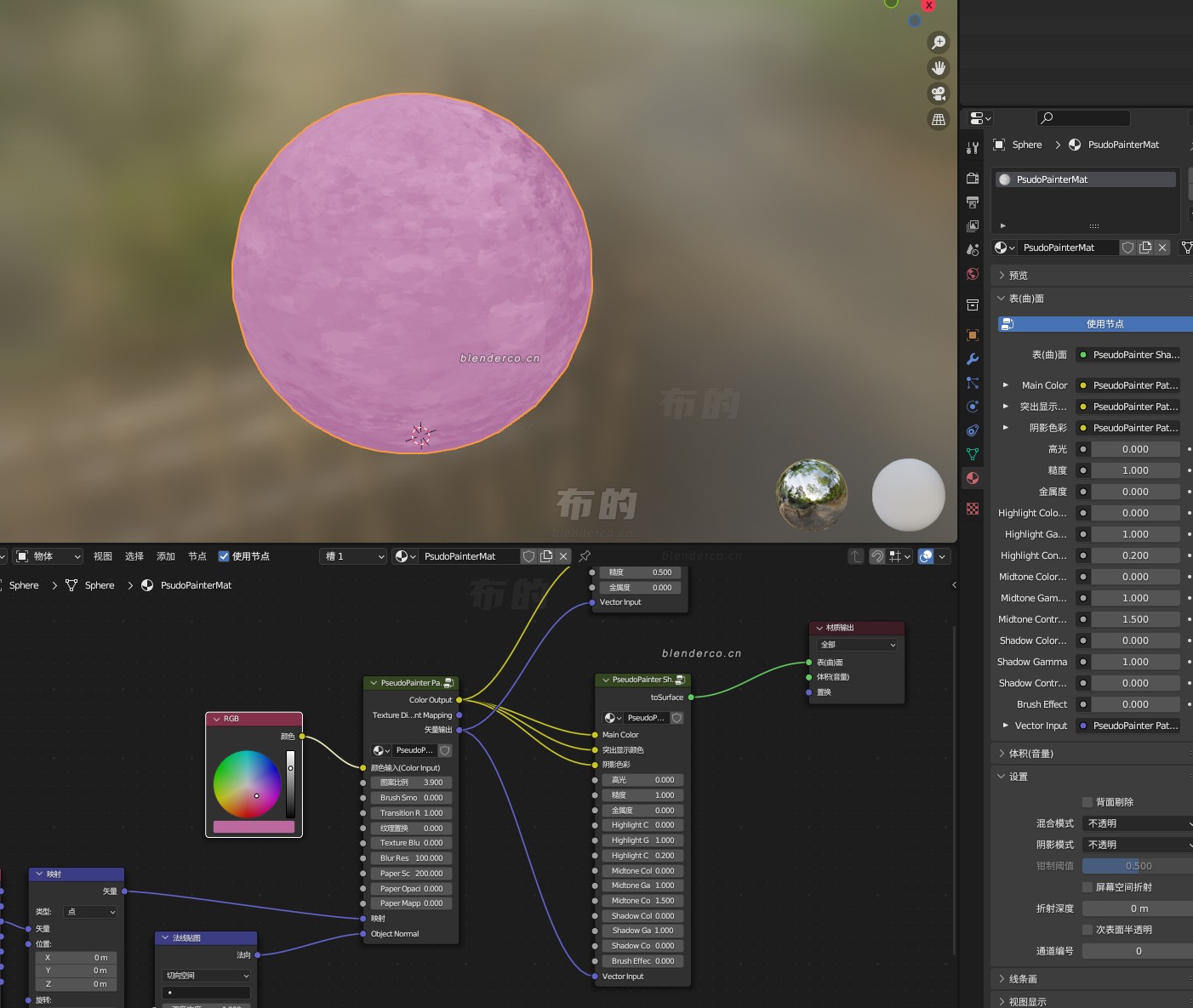Open the Shadow Mode dropdown
1193x1008 pixels.
(x=1138, y=845)
